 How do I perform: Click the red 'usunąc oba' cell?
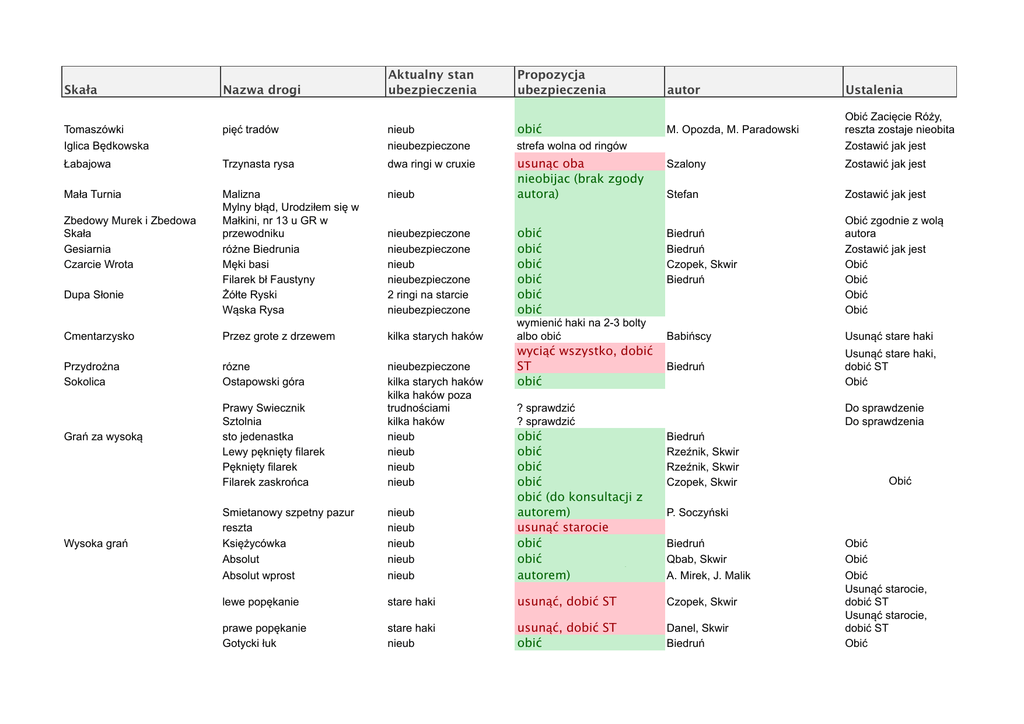click(x=551, y=163)
